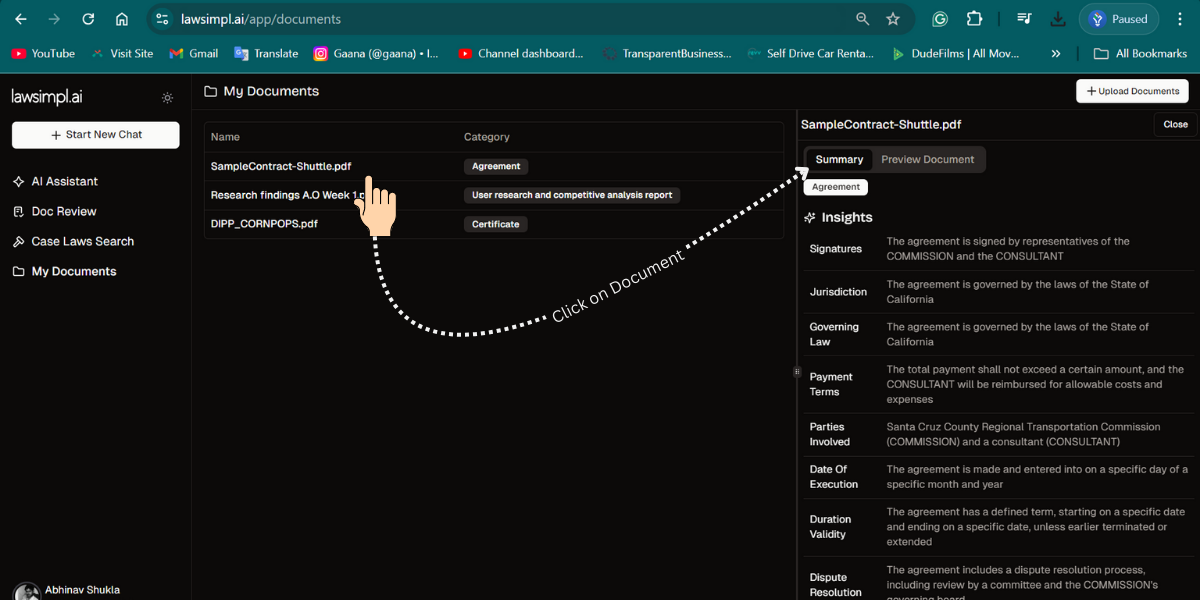The height and width of the screenshot is (600, 1200).
Task: Click Start New Chat button
Action: click(x=96, y=135)
